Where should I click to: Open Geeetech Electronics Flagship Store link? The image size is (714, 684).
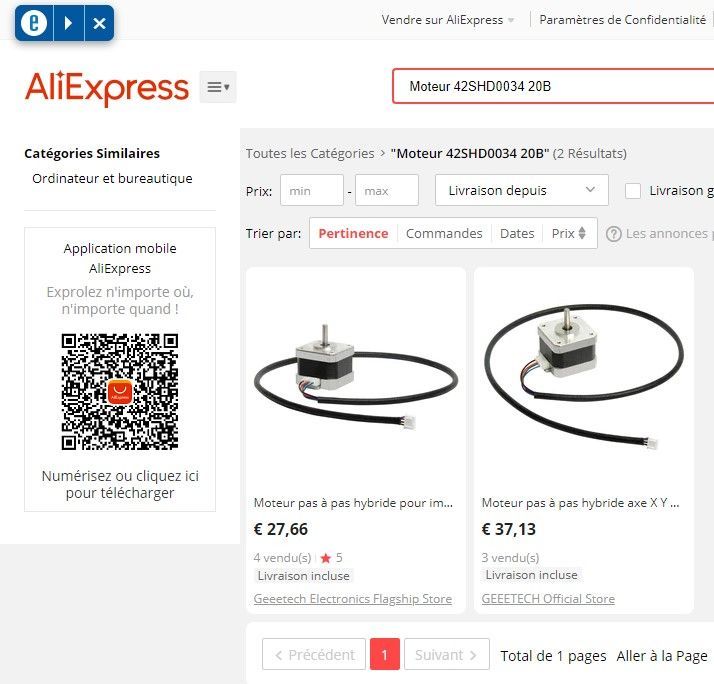353,599
